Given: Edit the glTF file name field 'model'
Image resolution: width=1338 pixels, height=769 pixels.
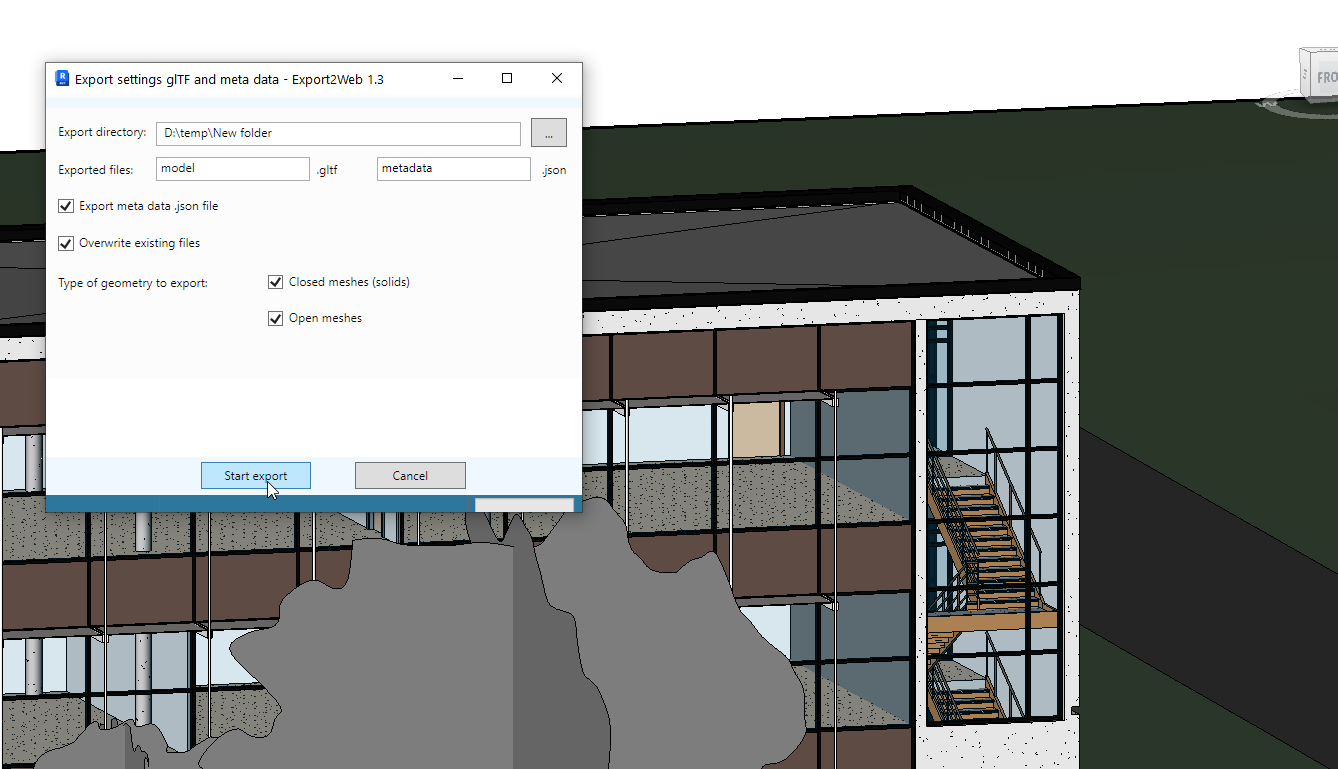Looking at the screenshot, I should (x=233, y=169).
